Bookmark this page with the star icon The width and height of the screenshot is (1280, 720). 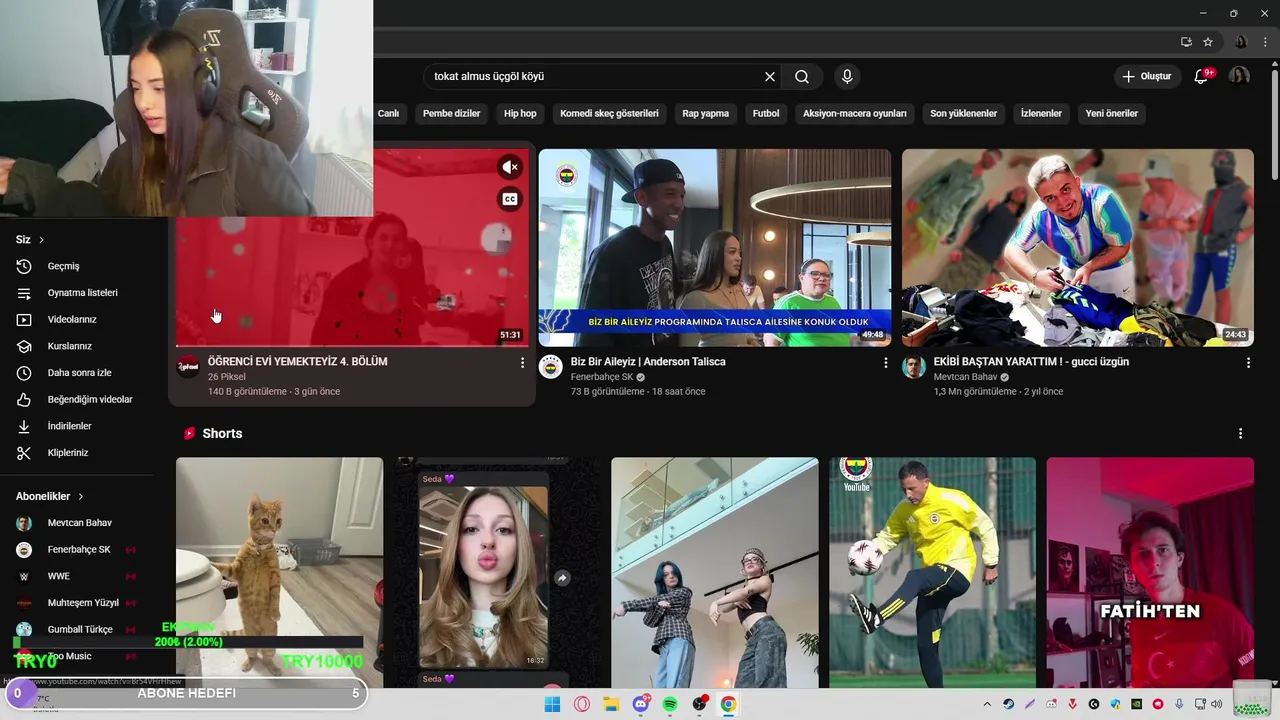tap(1208, 42)
